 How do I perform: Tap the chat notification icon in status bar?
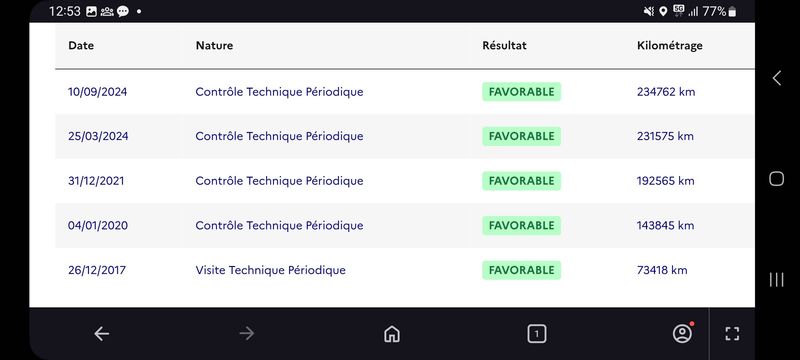click(x=123, y=11)
